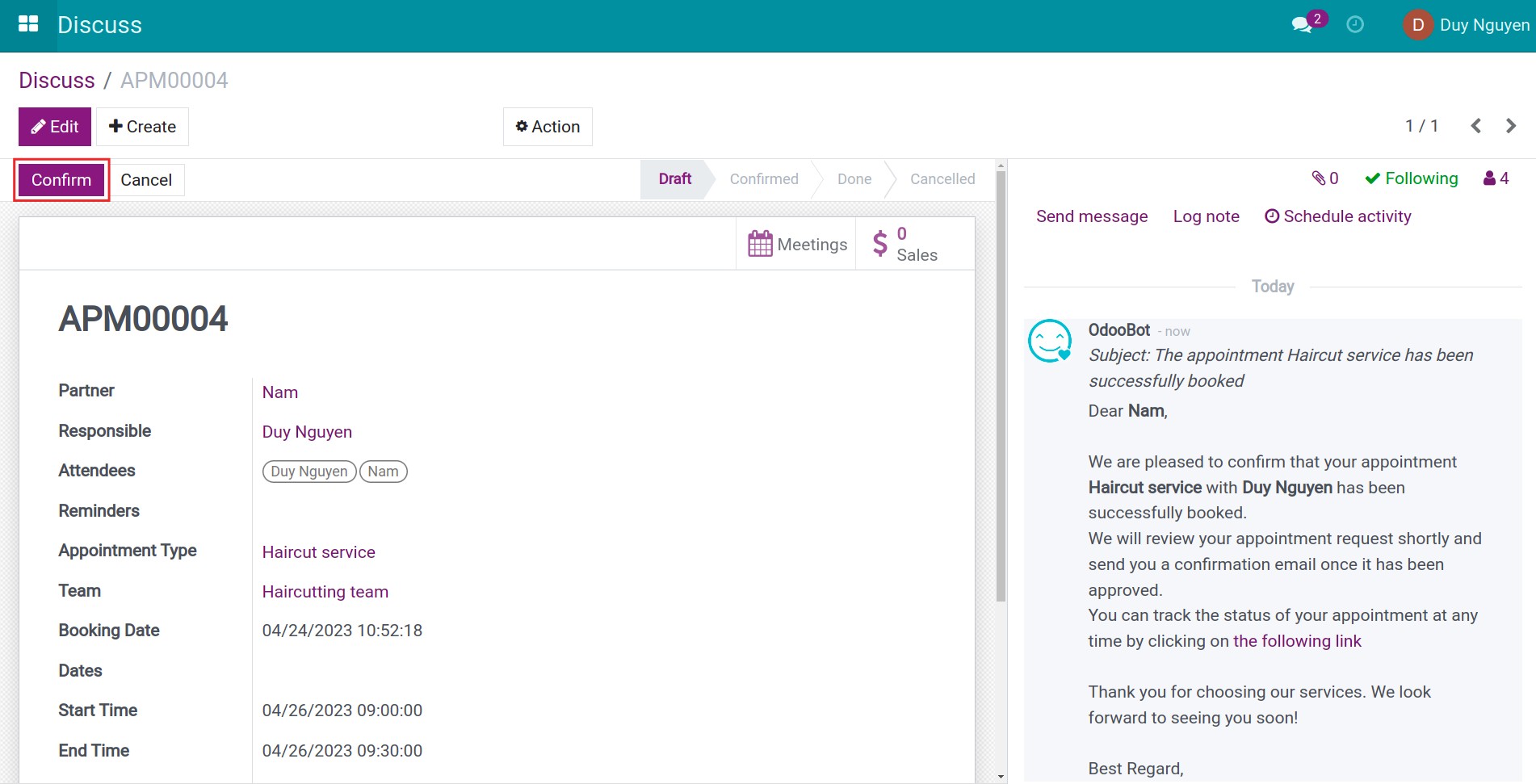Open the Duy Nguyen user menu
The width and height of the screenshot is (1536, 784).
(x=1467, y=25)
